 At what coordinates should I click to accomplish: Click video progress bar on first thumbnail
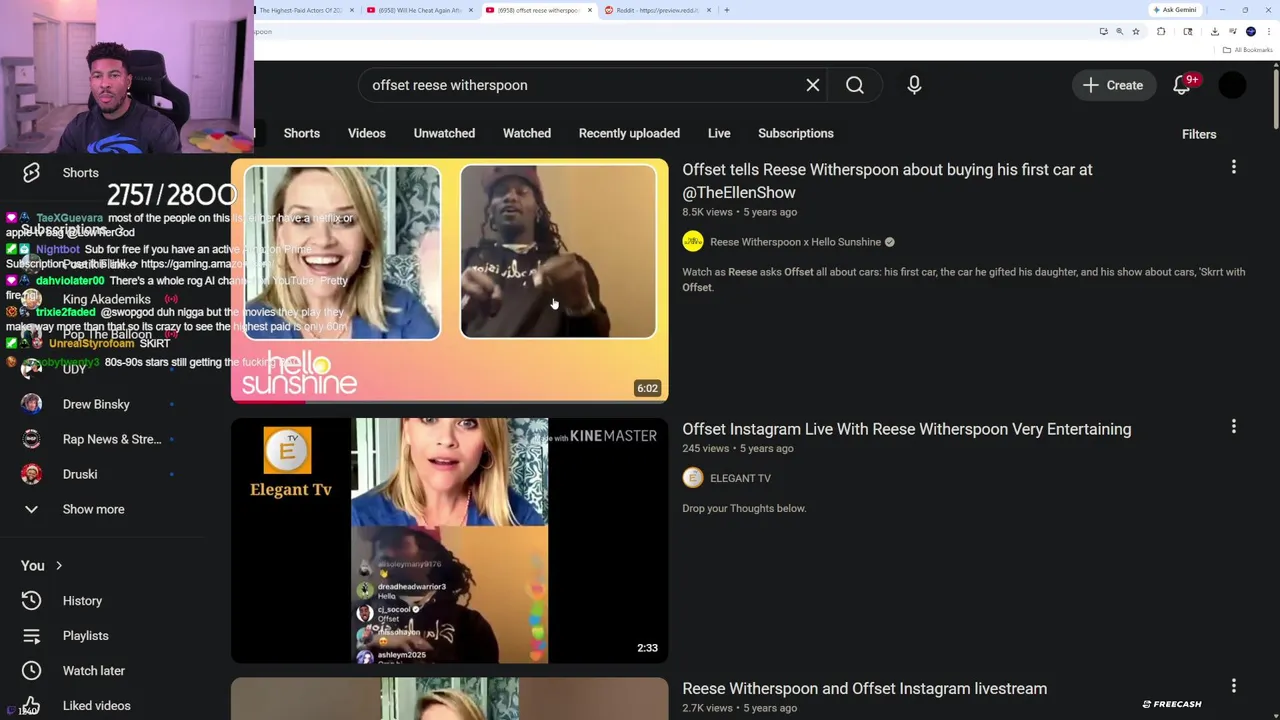tap(449, 402)
